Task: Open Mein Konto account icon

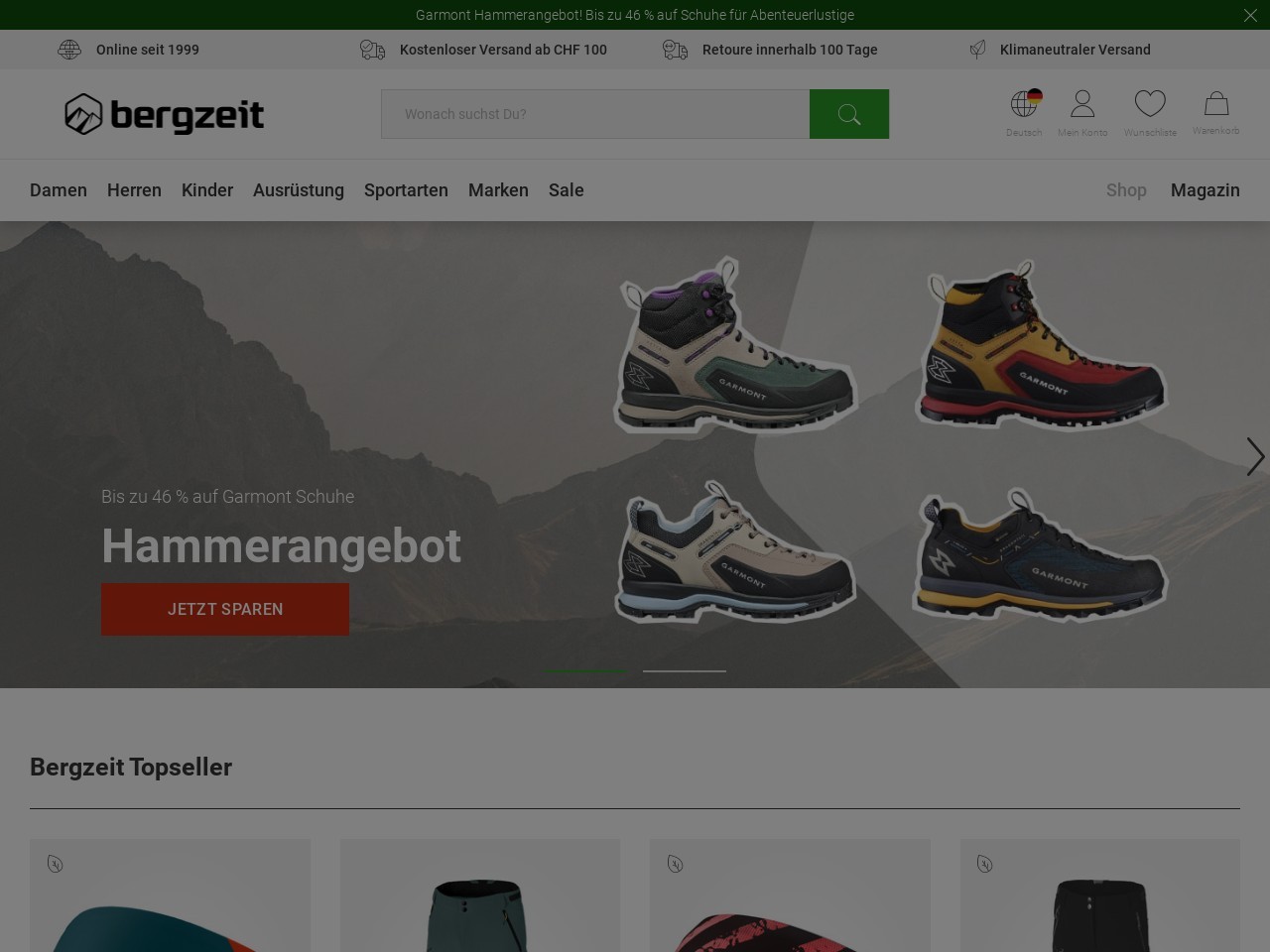Action: [x=1082, y=112]
